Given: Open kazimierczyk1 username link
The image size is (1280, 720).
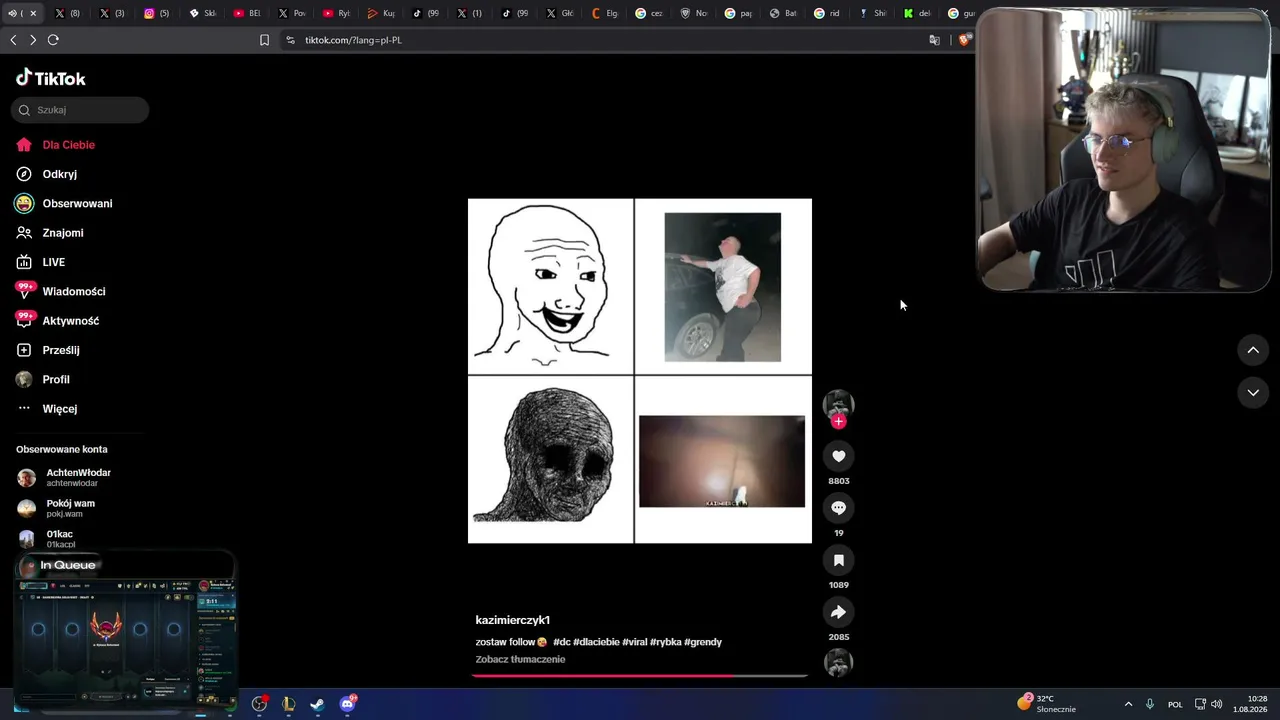Looking at the screenshot, I should coord(513,620).
